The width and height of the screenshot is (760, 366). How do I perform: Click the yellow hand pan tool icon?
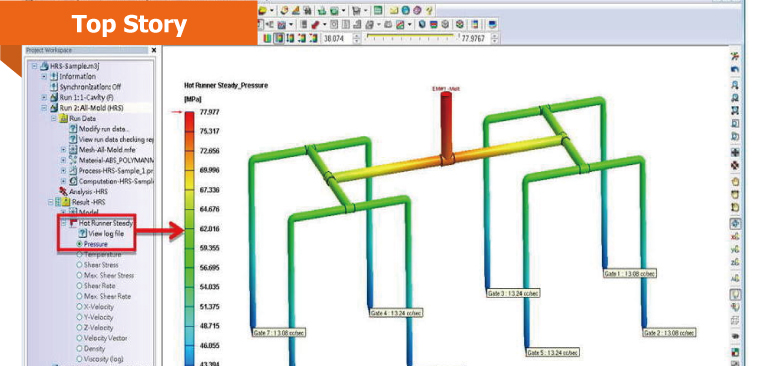pos(735,182)
